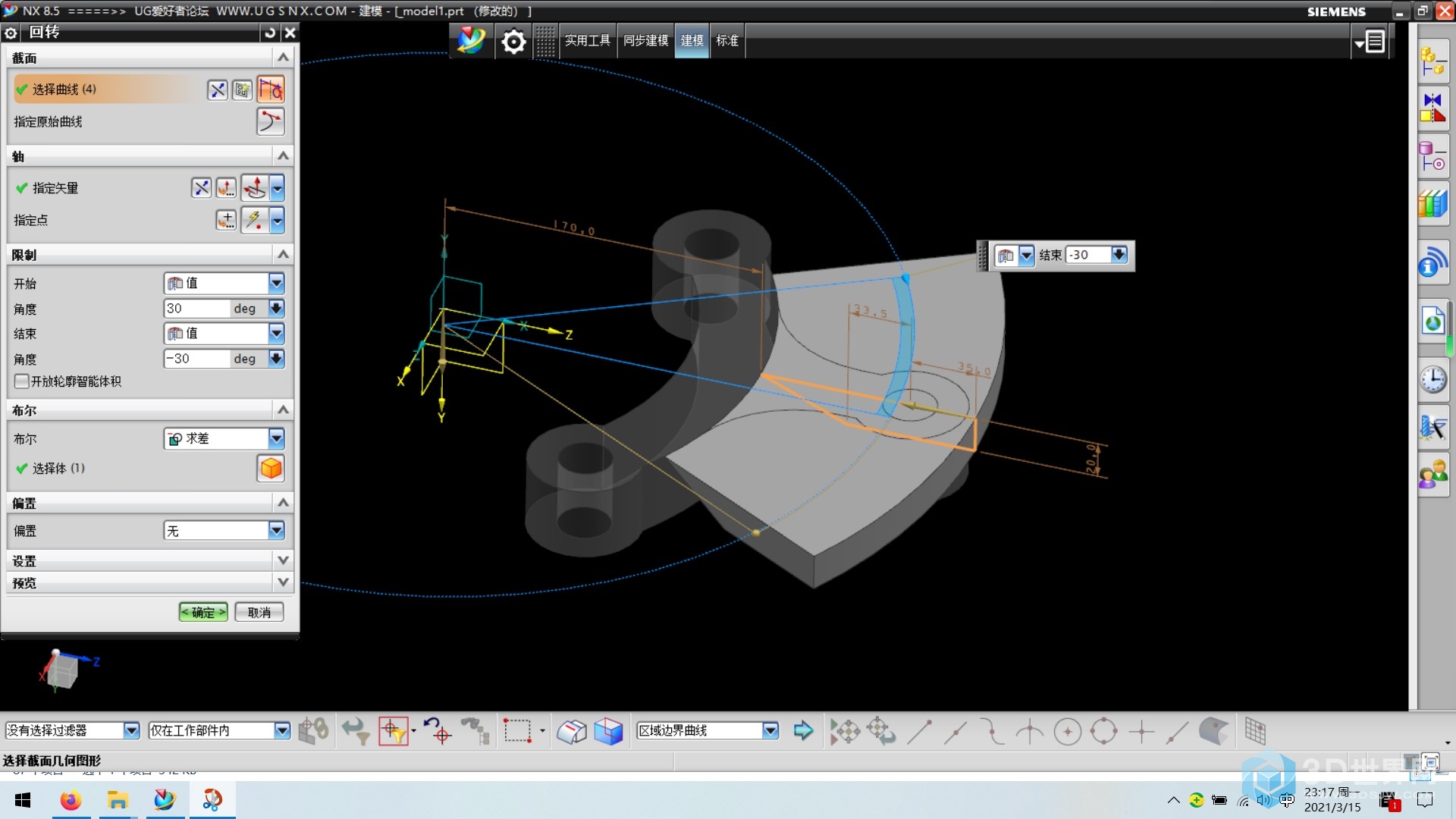This screenshot has width=1456, height=819.
Task: Click the blue cube shaded display icon
Action: click(x=608, y=731)
